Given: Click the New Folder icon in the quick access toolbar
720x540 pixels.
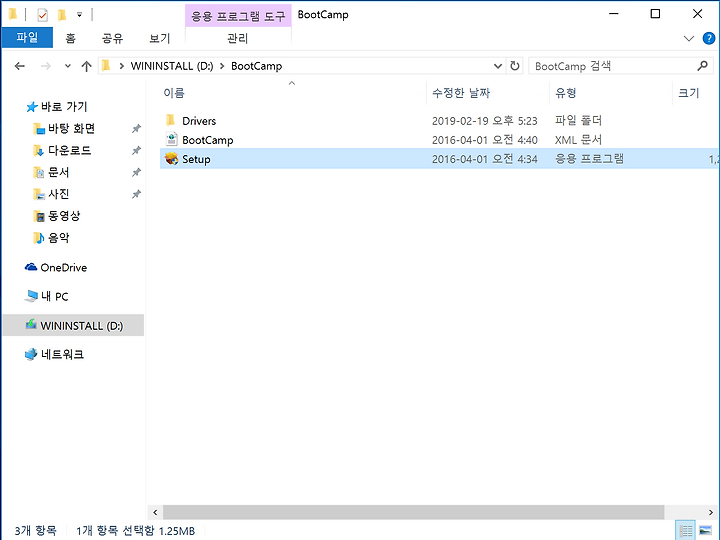Looking at the screenshot, I should coord(62,15).
